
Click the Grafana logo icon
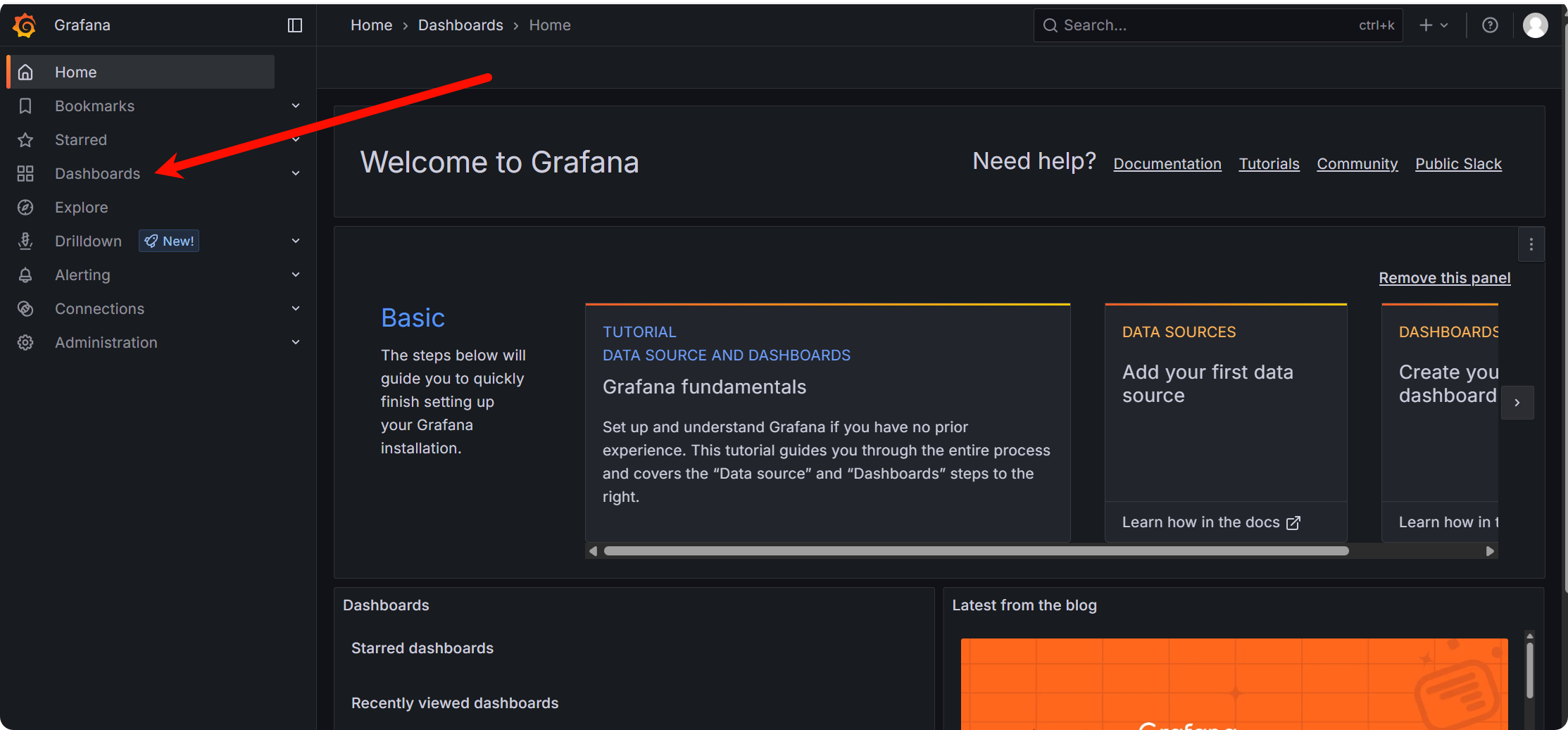[25, 25]
